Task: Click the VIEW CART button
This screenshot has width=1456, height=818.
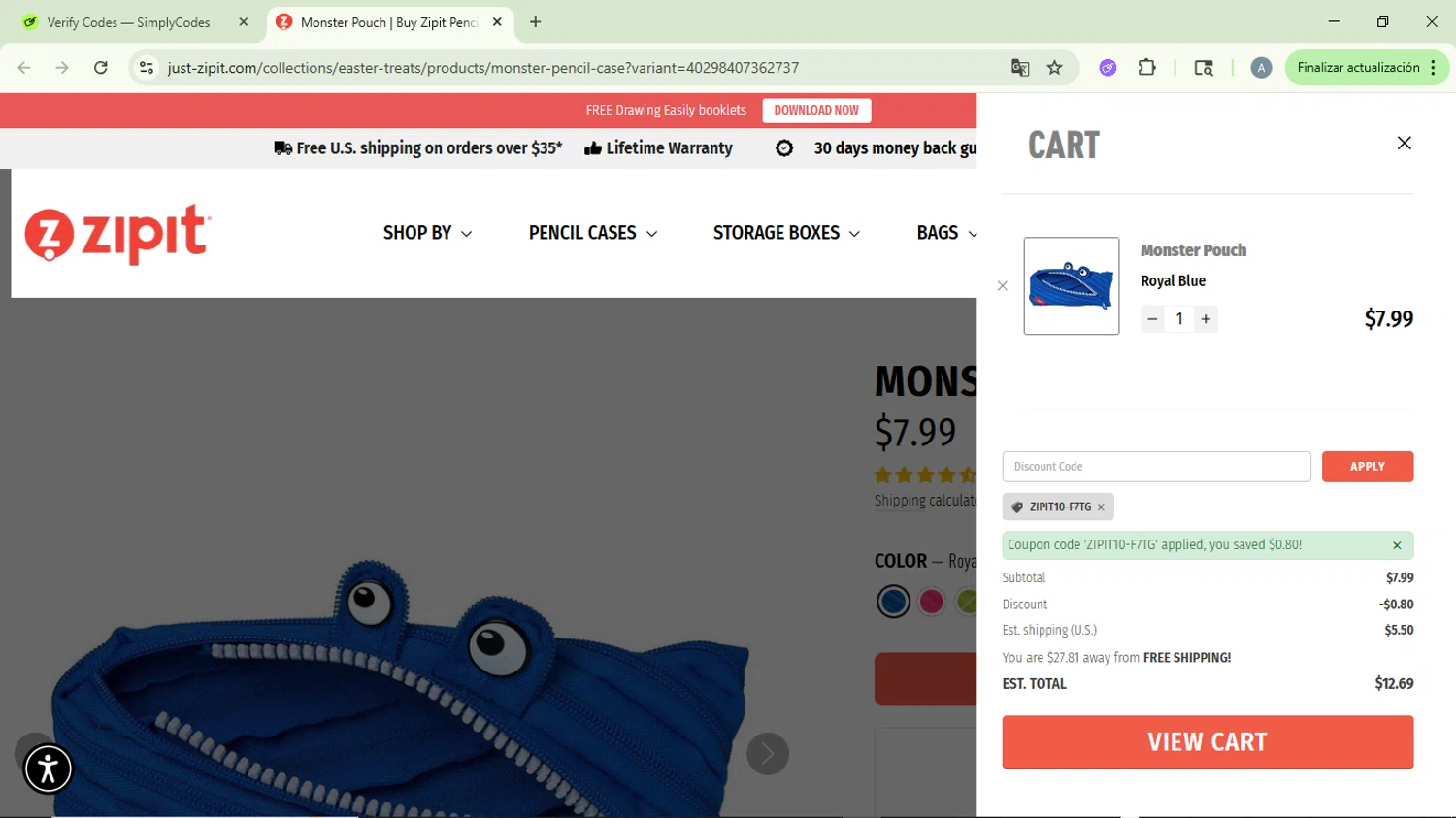Action: click(x=1208, y=742)
